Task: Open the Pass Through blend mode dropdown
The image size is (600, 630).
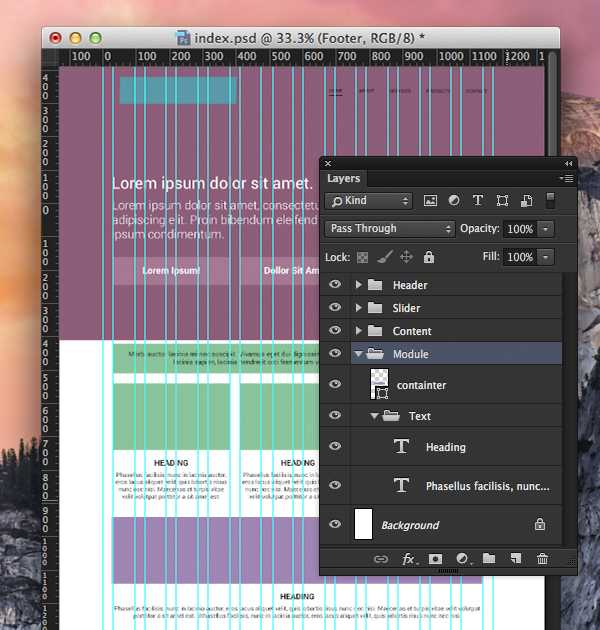Action: tap(390, 229)
